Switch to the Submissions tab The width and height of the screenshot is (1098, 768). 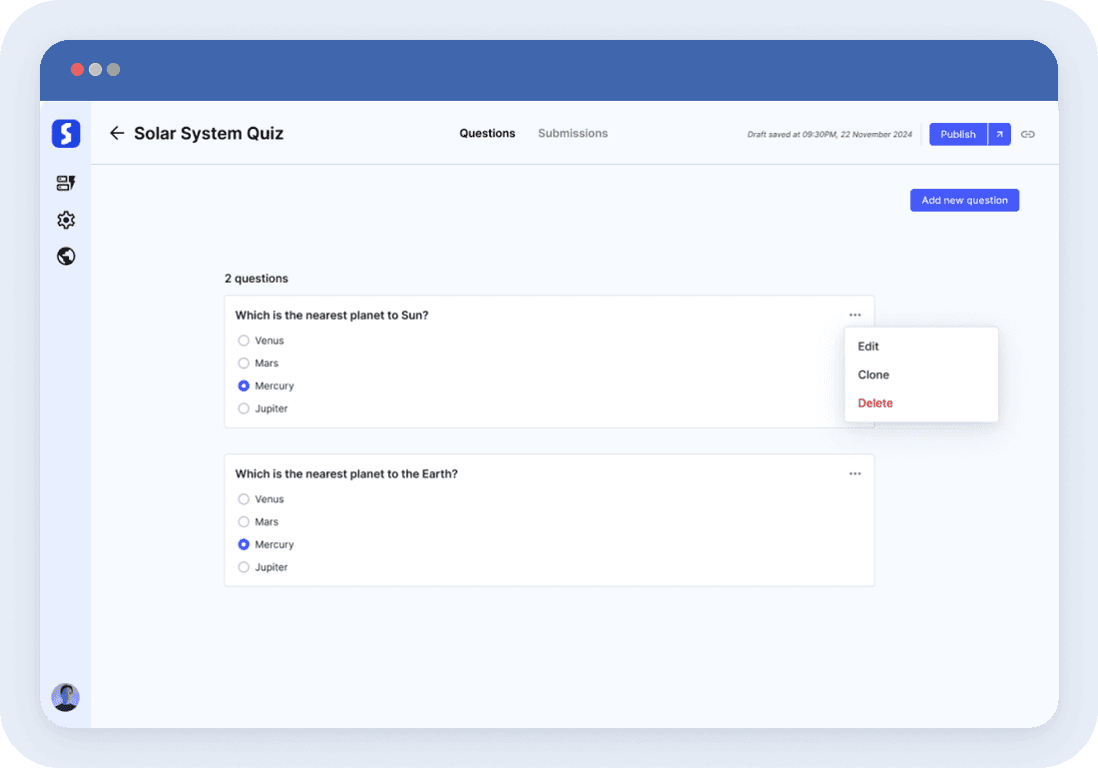(x=572, y=133)
